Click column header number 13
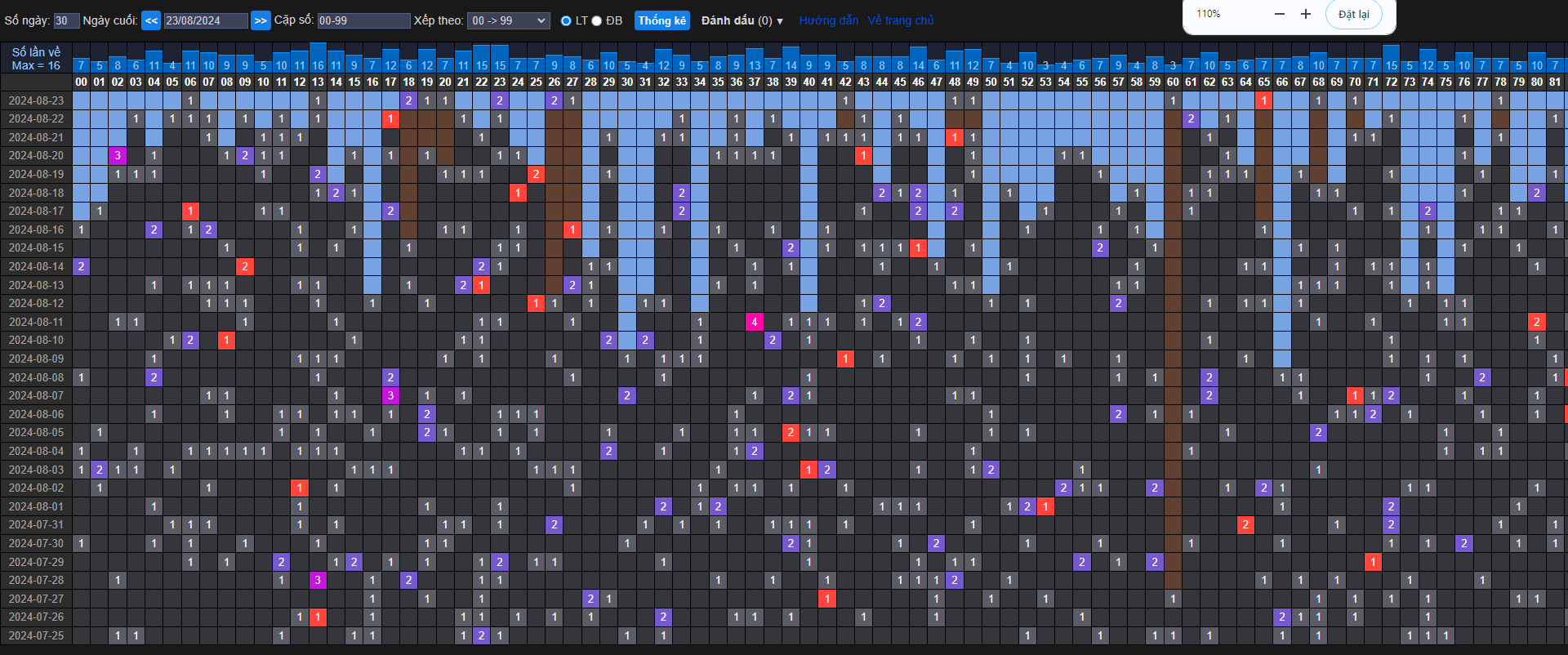The height and width of the screenshot is (655, 1568). [318, 82]
